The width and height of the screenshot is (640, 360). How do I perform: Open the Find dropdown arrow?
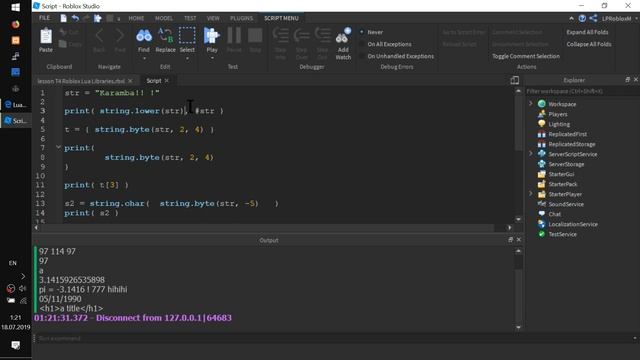click(144, 58)
